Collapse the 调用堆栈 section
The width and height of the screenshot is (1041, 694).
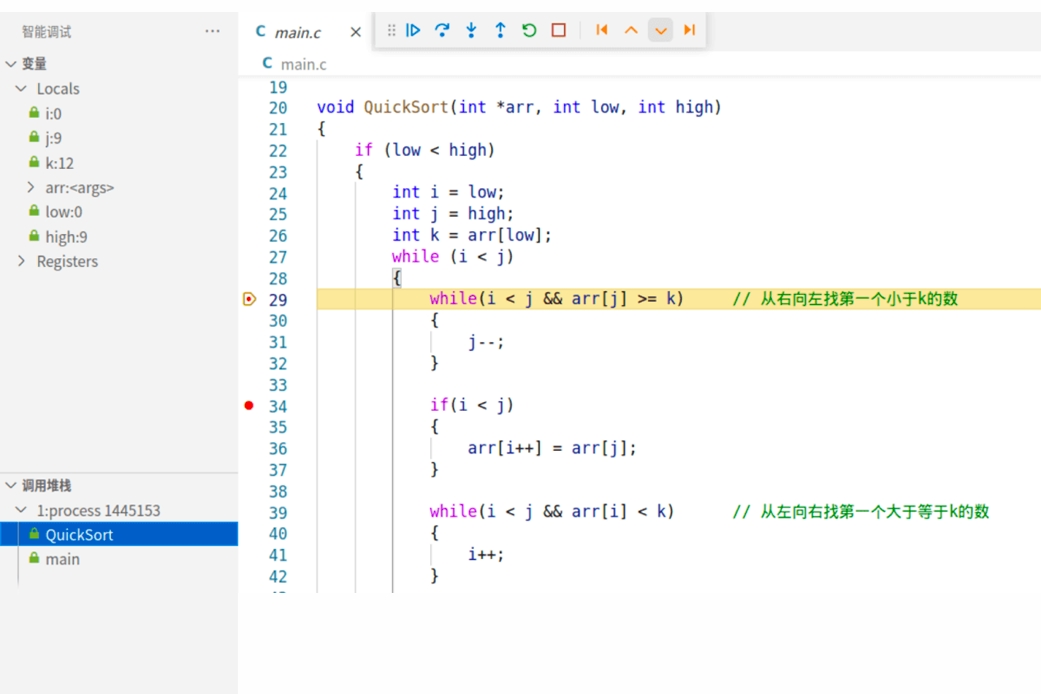point(11,485)
